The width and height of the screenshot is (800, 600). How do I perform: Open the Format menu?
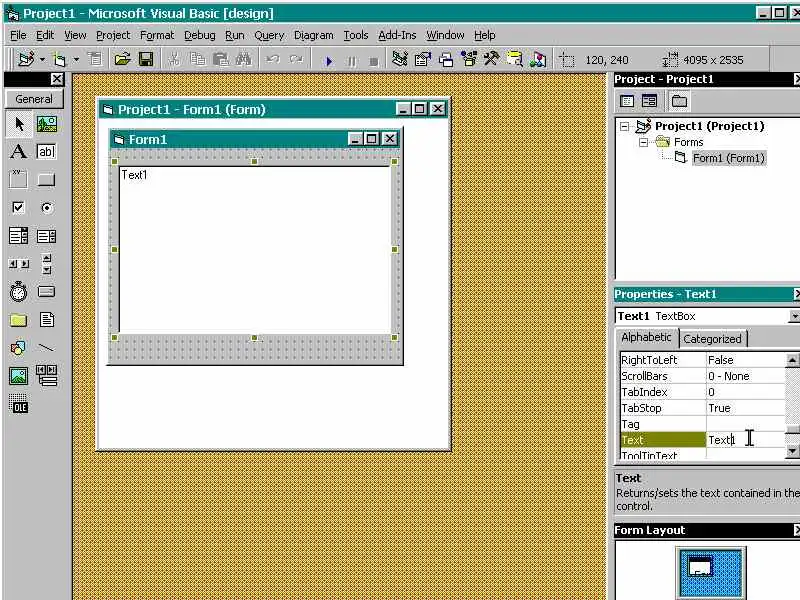157,35
